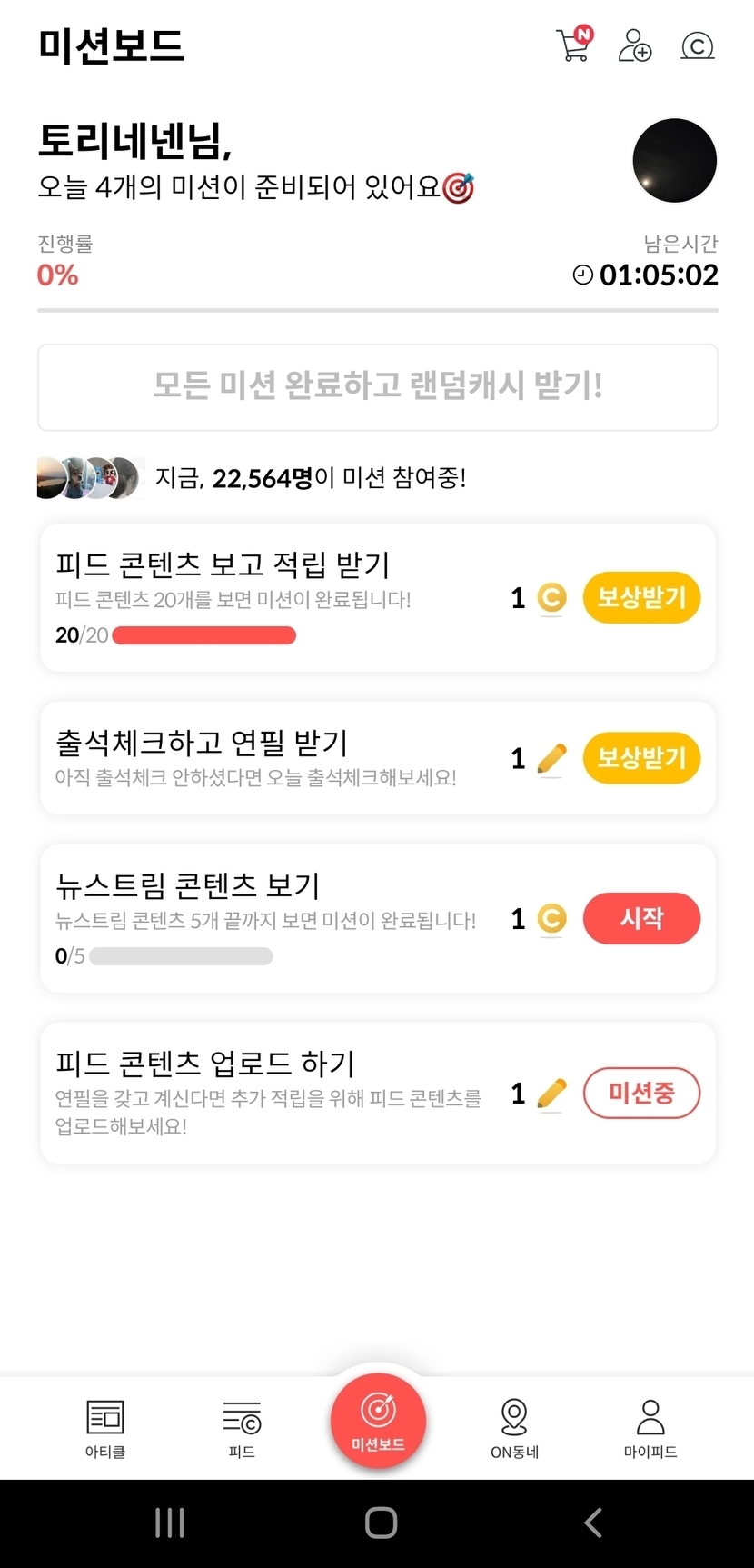Tap the red 20/20 progress bar
This screenshot has width=754, height=1568.
[203, 635]
